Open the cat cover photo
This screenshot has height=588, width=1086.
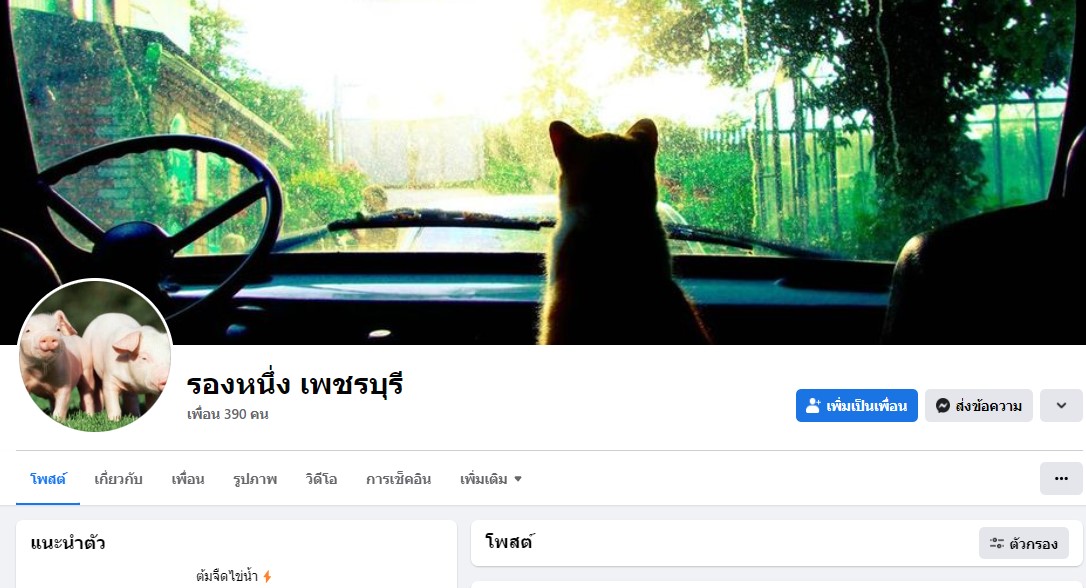click(x=543, y=172)
